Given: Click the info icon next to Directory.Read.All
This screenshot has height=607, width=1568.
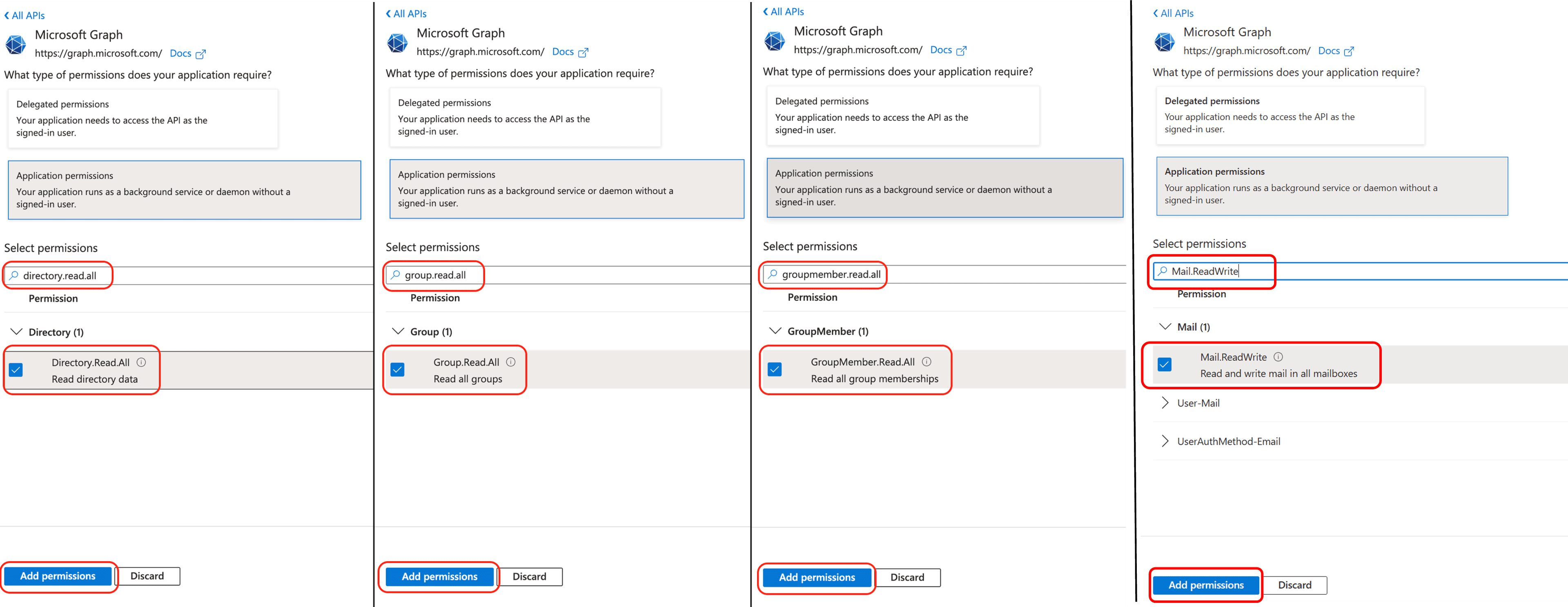Looking at the screenshot, I should 141,362.
